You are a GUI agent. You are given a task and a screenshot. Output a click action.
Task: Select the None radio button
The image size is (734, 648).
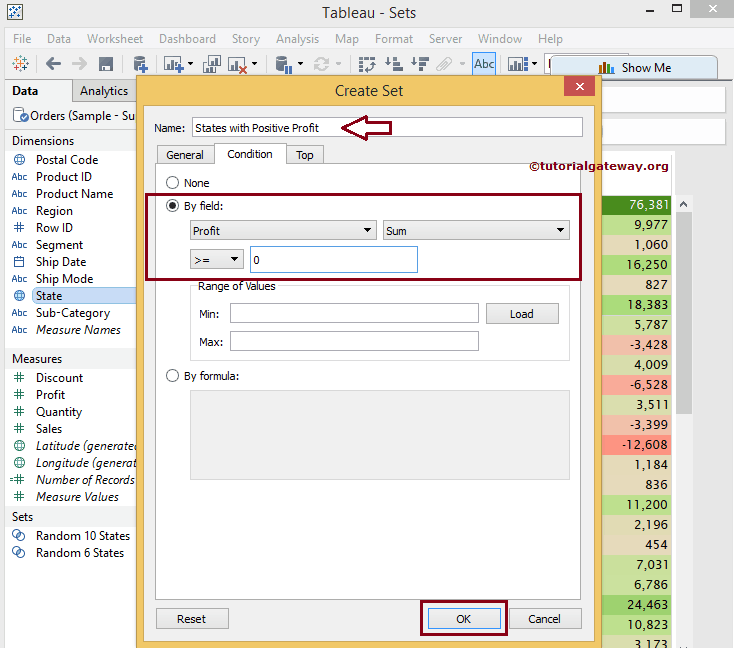pyautogui.click(x=173, y=183)
